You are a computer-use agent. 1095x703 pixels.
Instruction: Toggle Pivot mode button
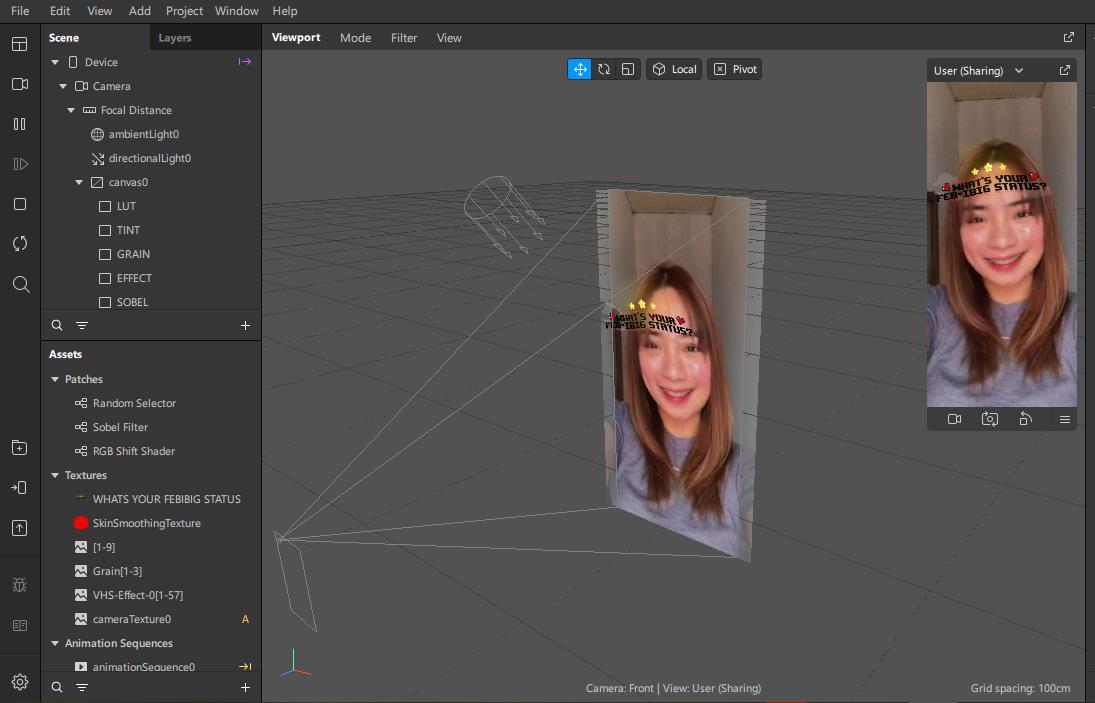pos(734,69)
